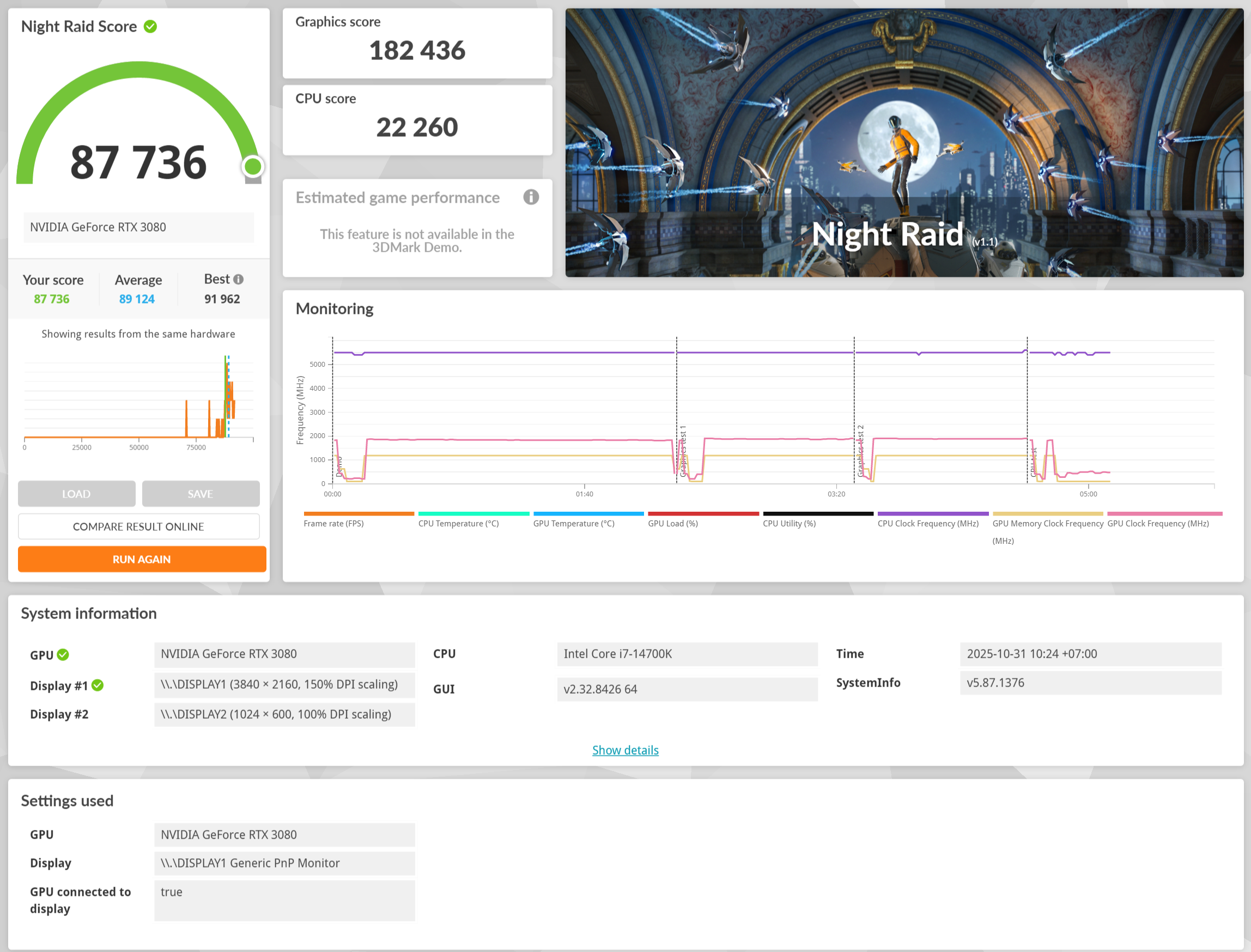The height and width of the screenshot is (952, 1251).
Task: Click info icon next to Best score
Action: (239, 280)
